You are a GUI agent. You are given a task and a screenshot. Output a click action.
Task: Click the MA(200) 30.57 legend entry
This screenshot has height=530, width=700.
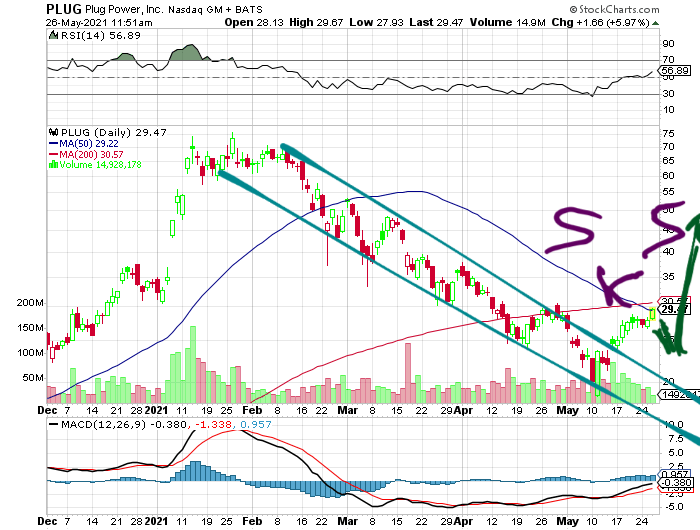[x=91, y=154]
